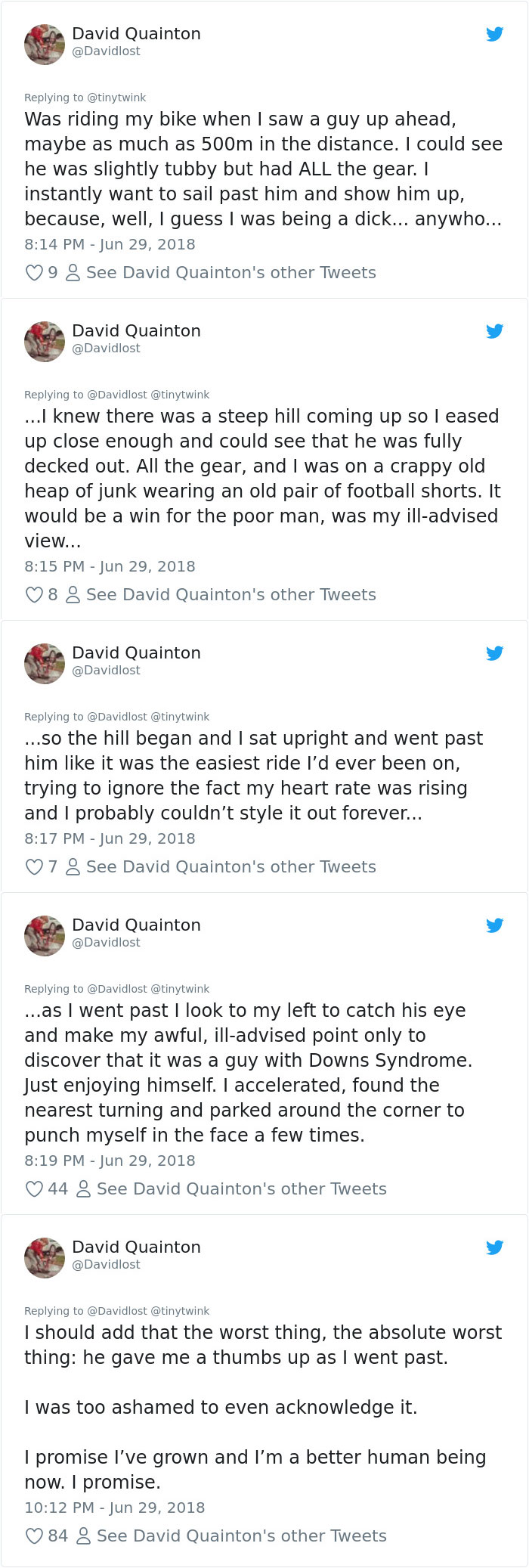
Task: Click the @Davidlost handle on the final tweet
Action: click(106, 1263)
